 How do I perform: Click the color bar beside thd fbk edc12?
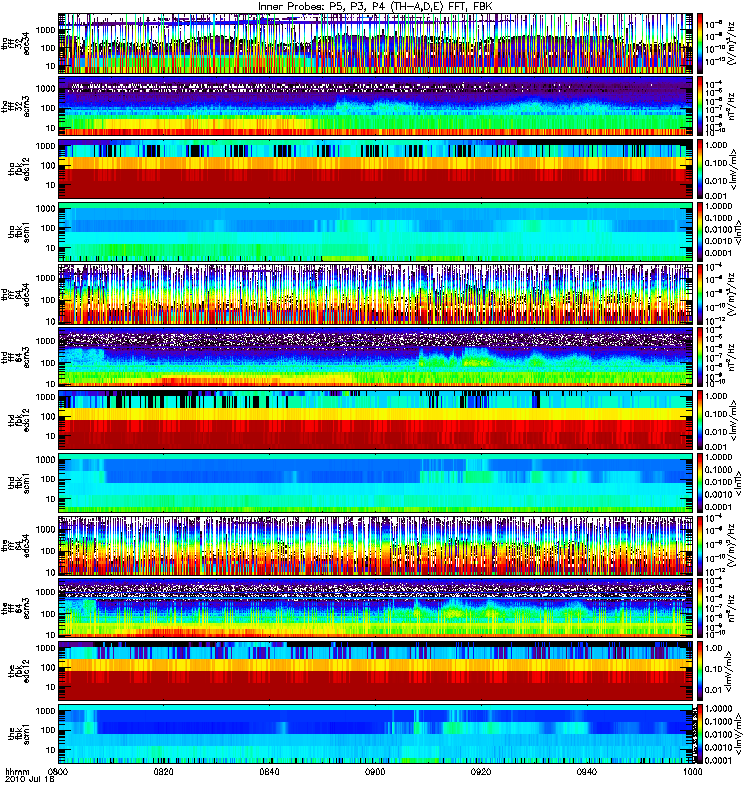[700, 420]
